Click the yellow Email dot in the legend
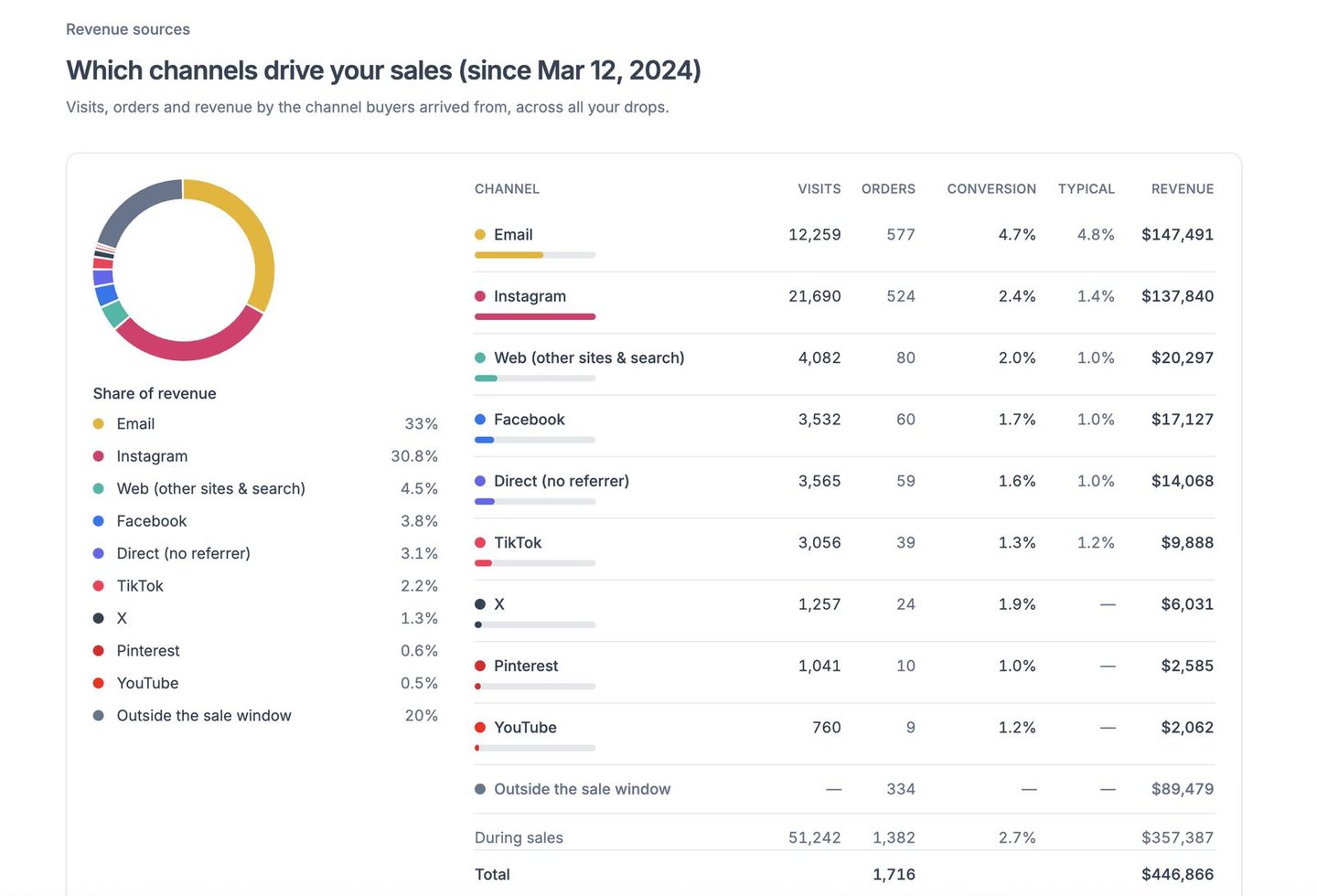Image resolution: width=1317 pixels, height=896 pixels. [99, 424]
